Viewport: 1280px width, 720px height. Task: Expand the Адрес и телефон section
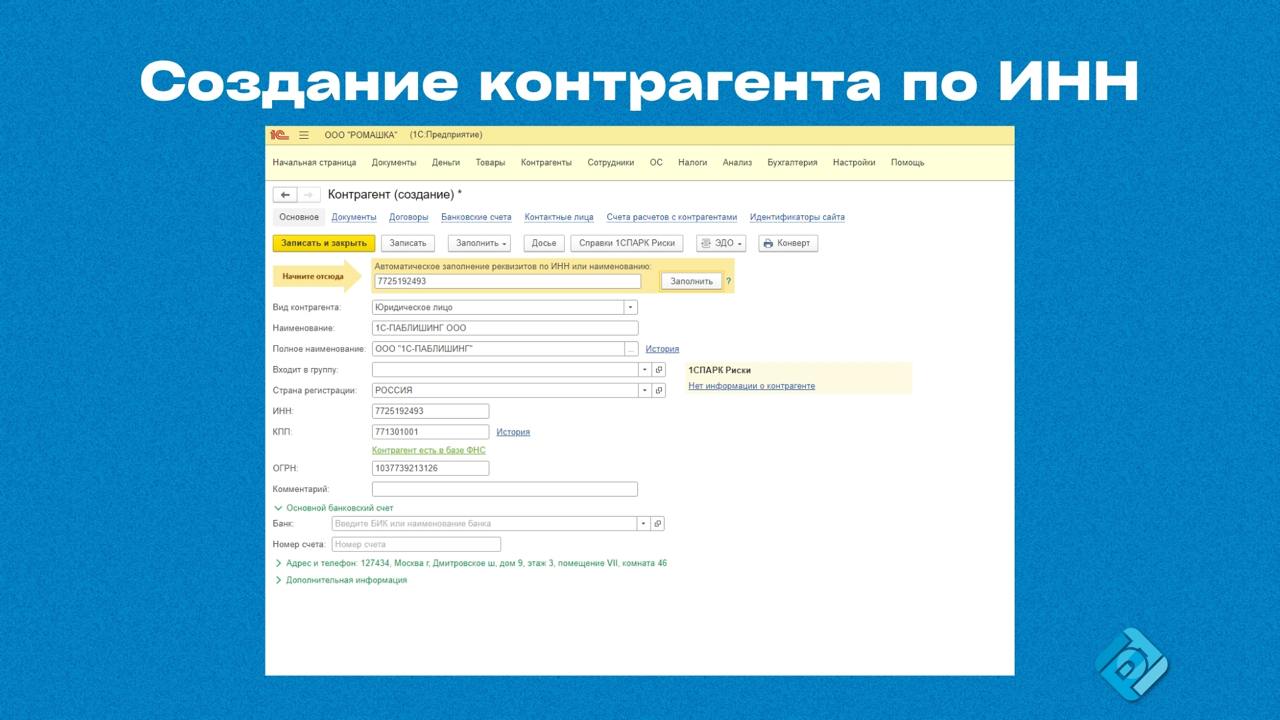[x=471, y=563]
